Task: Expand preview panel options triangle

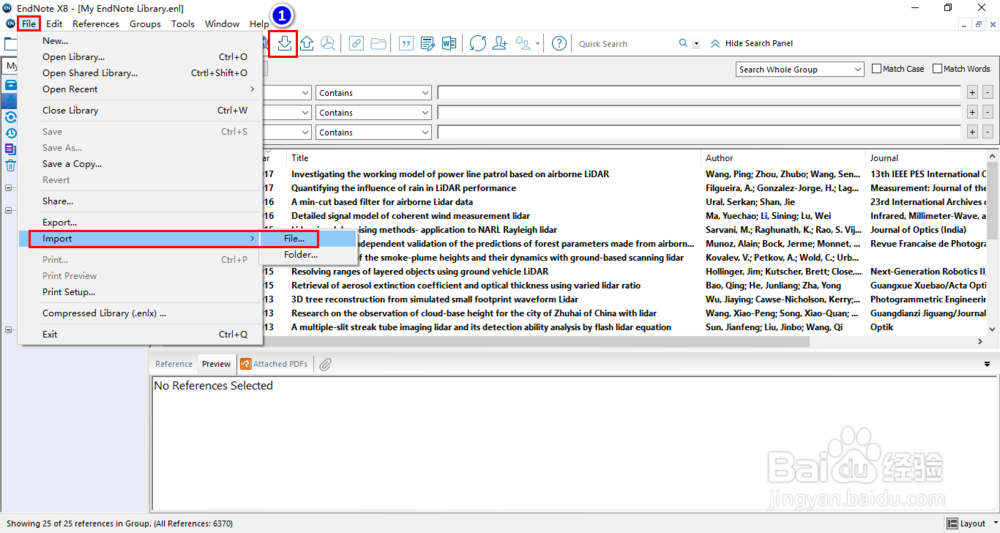Action: pos(987,364)
